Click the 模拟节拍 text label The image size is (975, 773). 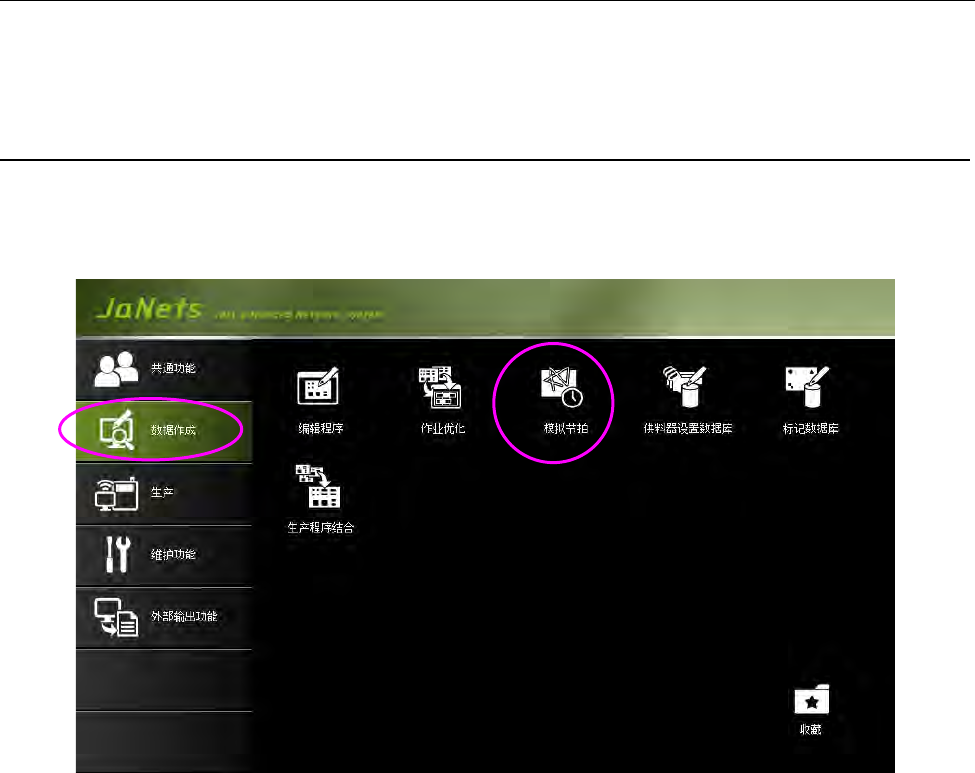click(x=565, y=428)
